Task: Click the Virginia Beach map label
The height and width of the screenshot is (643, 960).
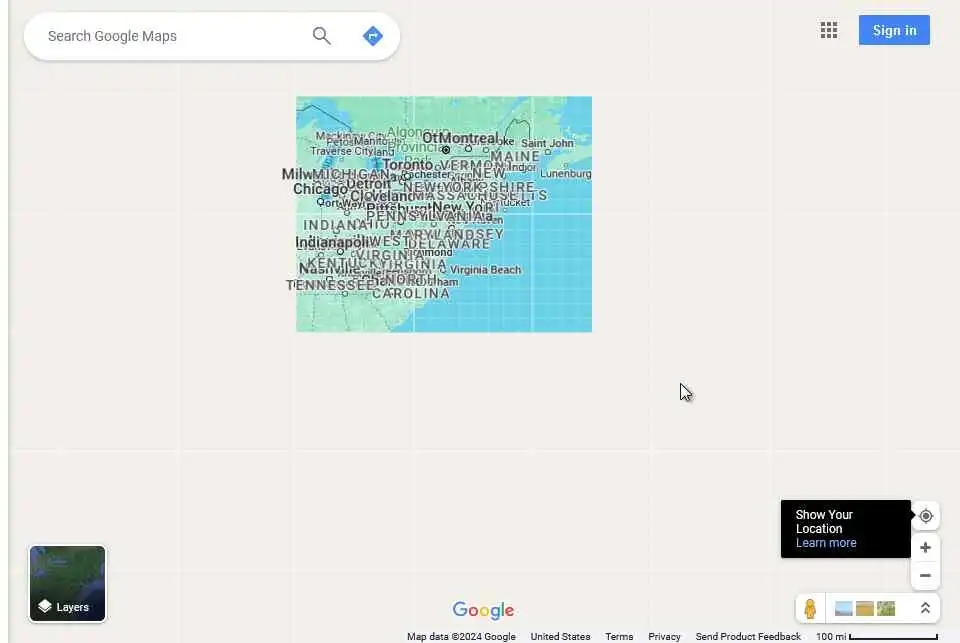Action: click(x=486, y=270)
